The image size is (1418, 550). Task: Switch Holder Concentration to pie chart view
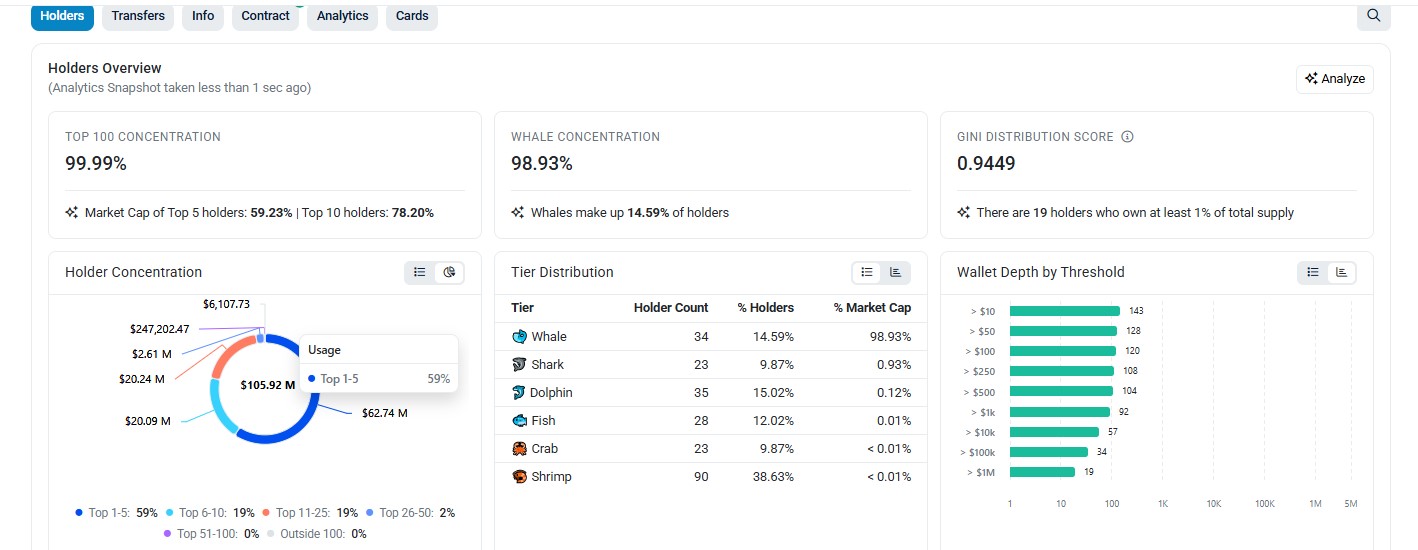coord(449,272)
